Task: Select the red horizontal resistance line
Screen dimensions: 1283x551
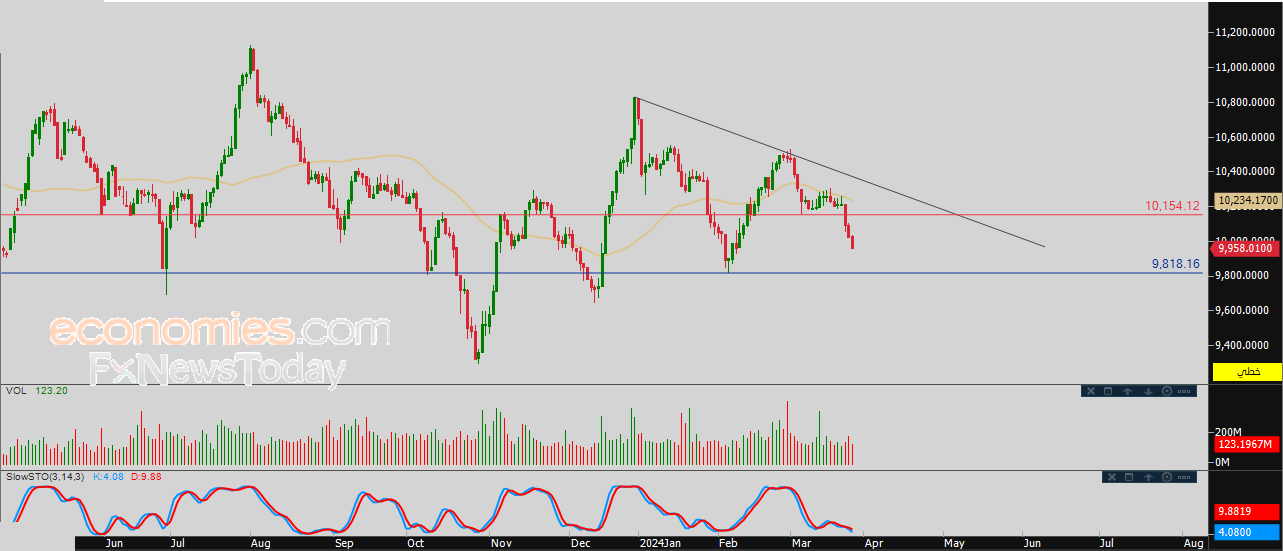Action: 600,214
